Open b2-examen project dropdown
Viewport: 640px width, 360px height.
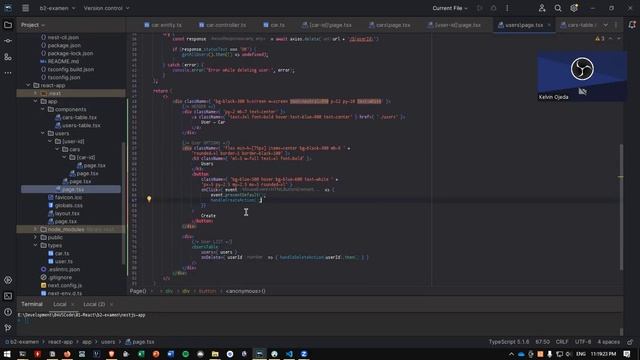tap(57, 8)
